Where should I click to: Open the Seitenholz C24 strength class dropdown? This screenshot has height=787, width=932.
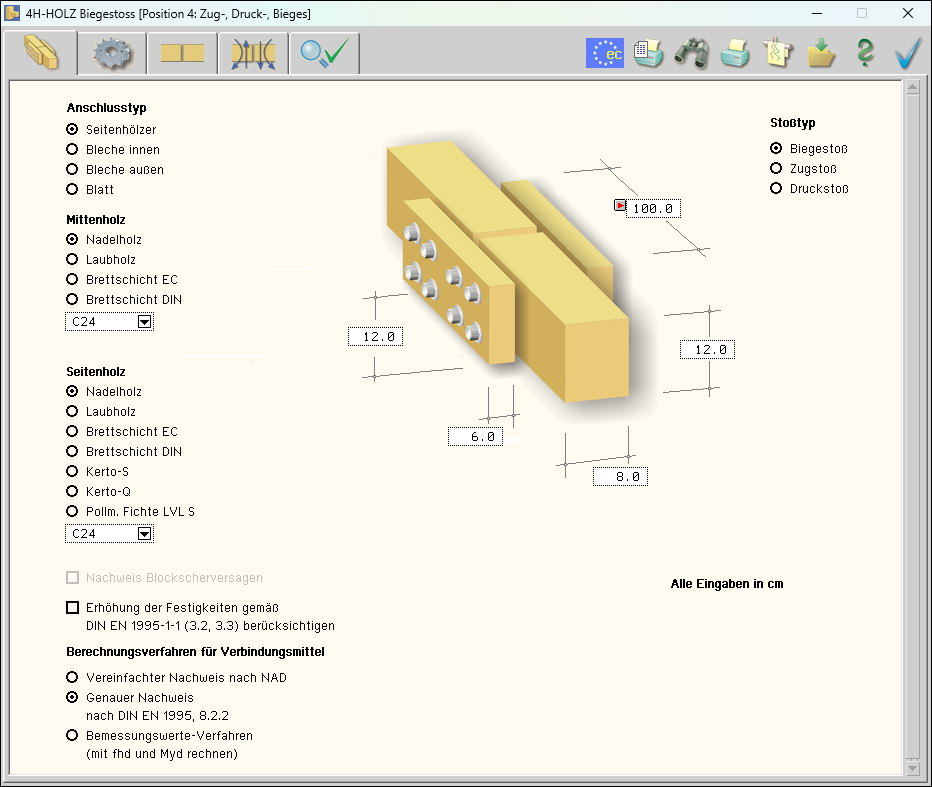point(144,534)
